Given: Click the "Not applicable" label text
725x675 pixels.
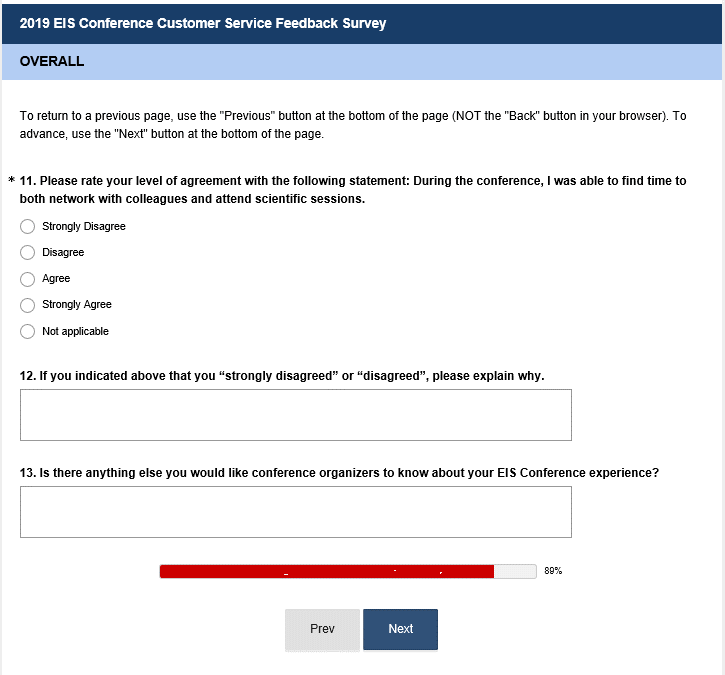Looking at the screenshot, I should (x=75, y=331).
